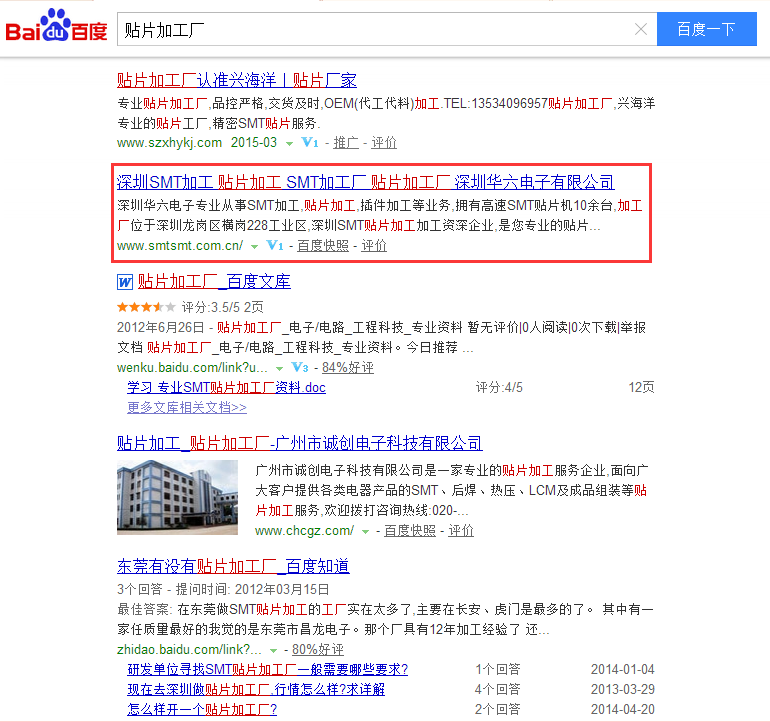
Task: Click the star rating of 3.5/5 result
Action: coord(146,307)
